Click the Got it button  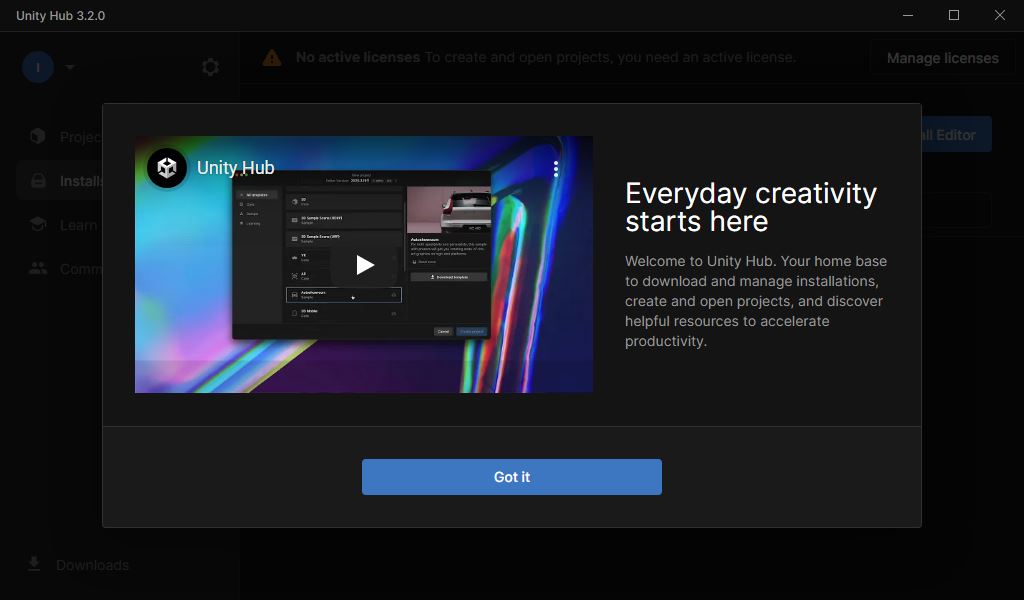[x=511, y=477]
